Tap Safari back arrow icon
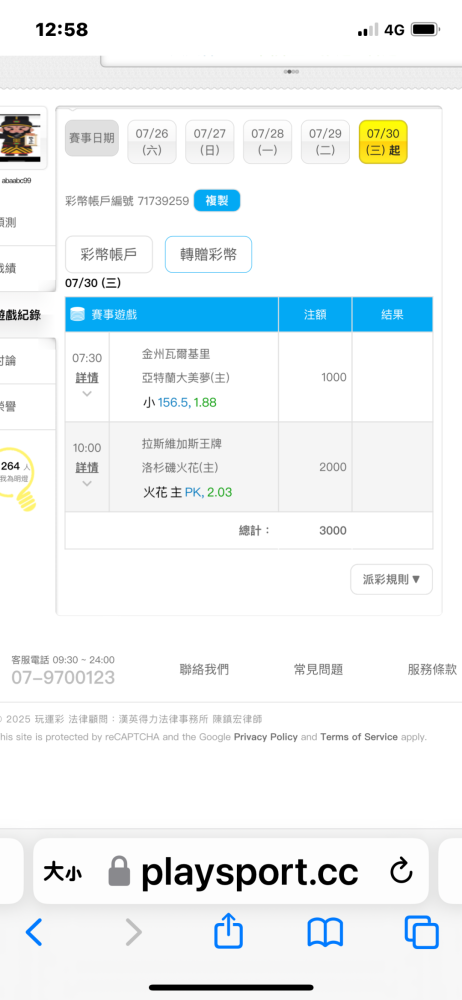This screenshot has height=1000, width=462. point(34,932)
